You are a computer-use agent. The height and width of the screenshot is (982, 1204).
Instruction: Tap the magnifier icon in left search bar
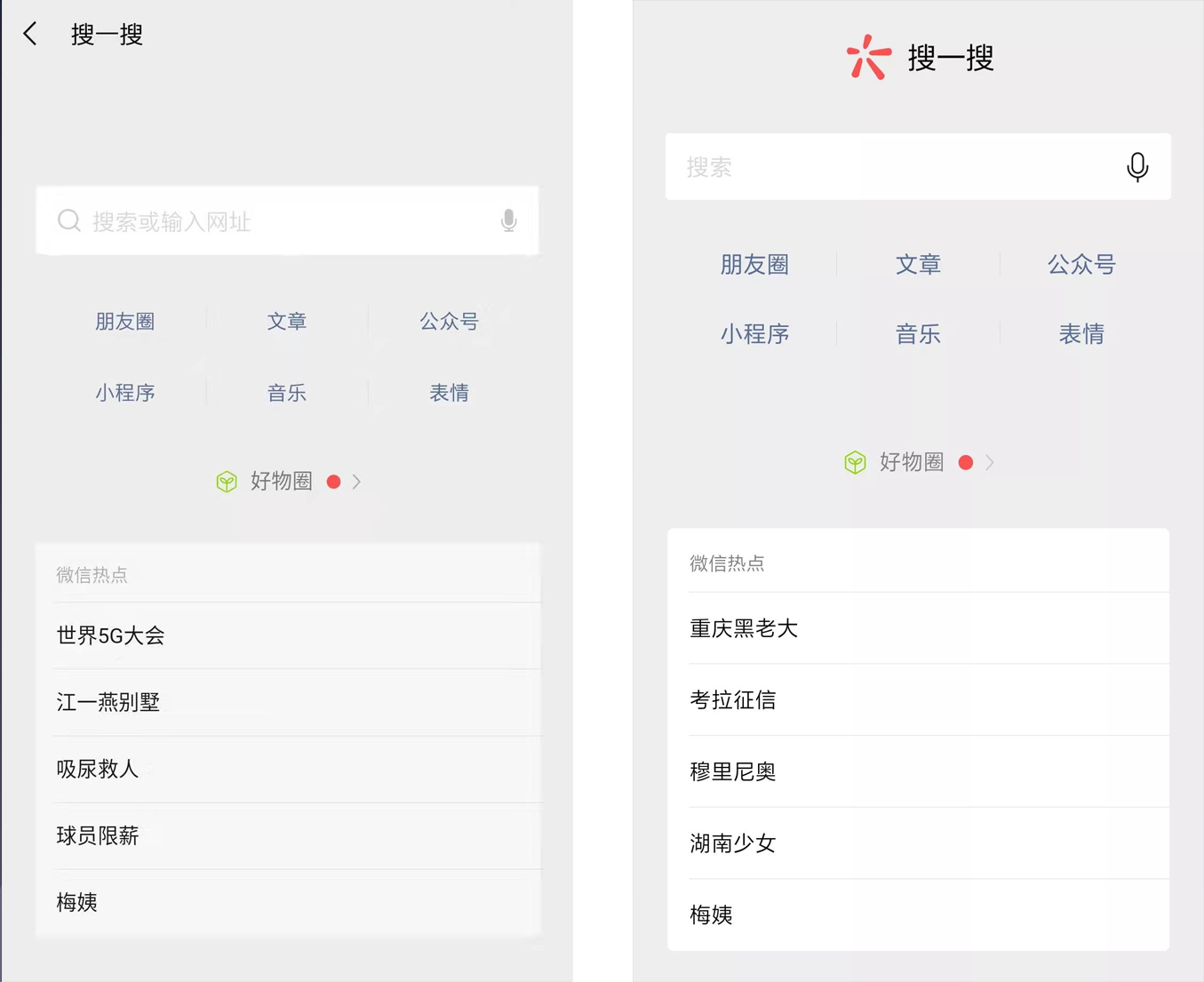[x=69, y=220]
